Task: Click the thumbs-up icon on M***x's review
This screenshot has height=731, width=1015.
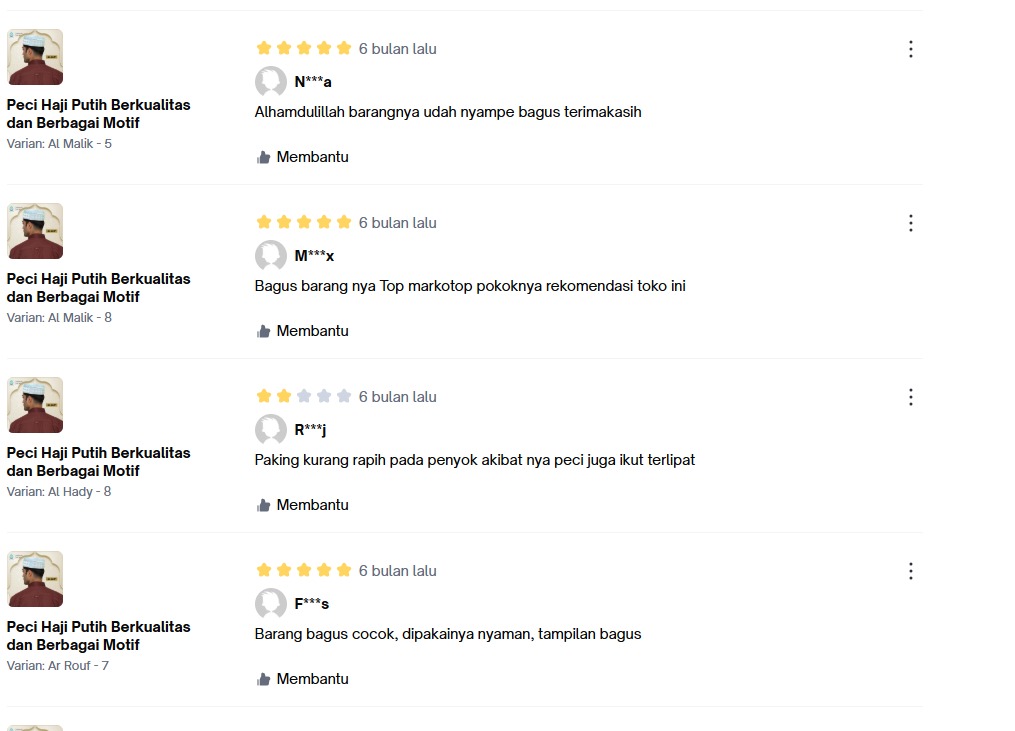Action: point(262,330)
